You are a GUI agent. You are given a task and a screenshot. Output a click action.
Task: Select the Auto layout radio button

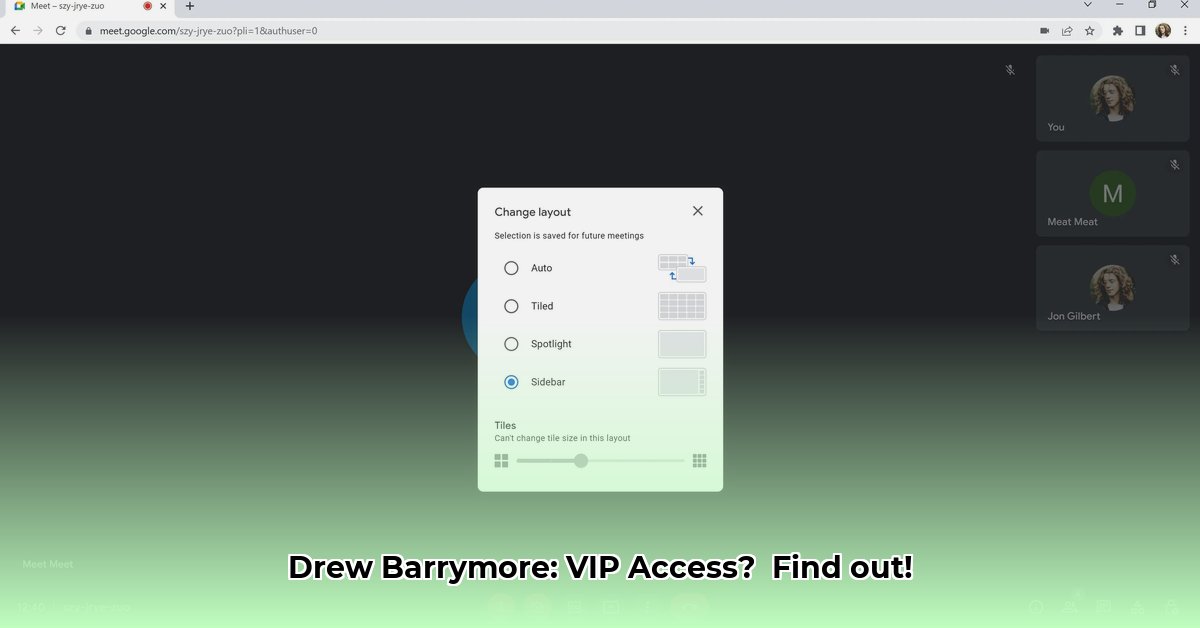[x=511, y=268]
